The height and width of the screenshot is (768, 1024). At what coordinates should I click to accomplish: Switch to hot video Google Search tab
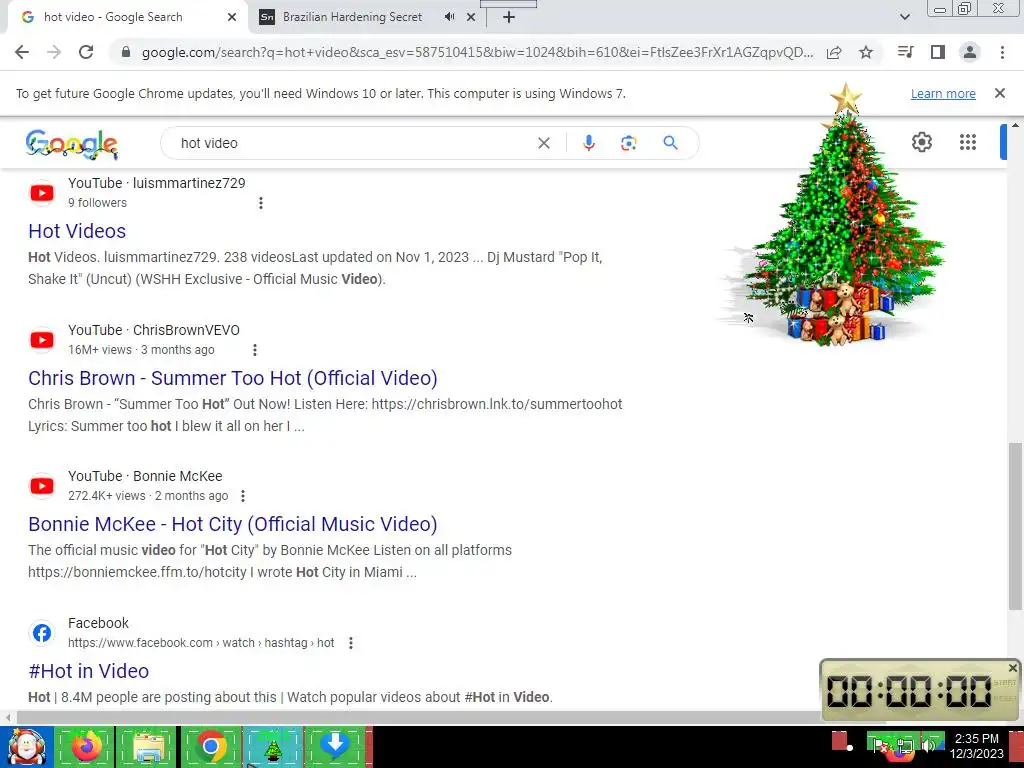tap(127, 17)
